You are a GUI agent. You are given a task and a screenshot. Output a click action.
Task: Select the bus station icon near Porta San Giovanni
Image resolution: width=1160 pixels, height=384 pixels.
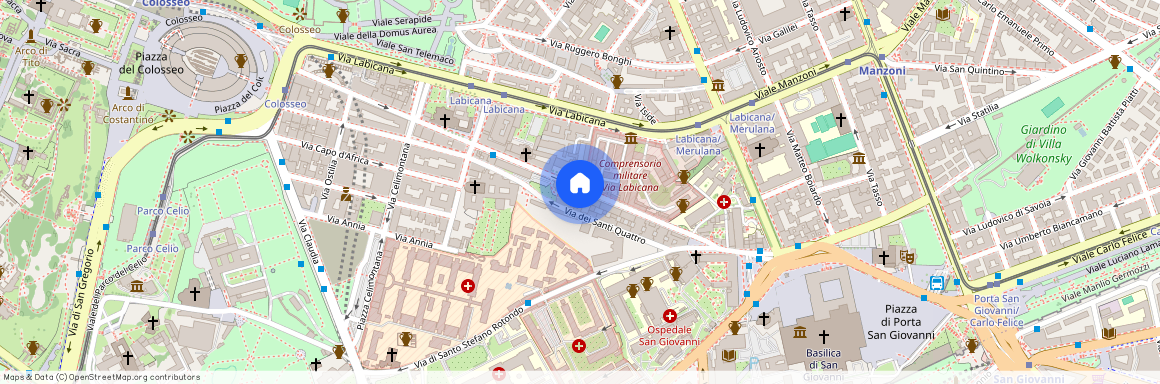click(x=937, y=283)
